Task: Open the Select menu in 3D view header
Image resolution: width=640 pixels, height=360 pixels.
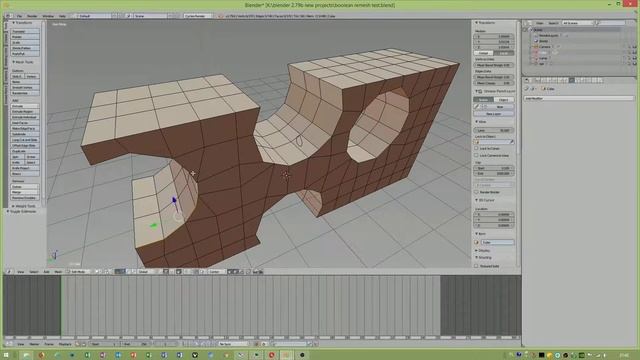Action: [33, 271]
